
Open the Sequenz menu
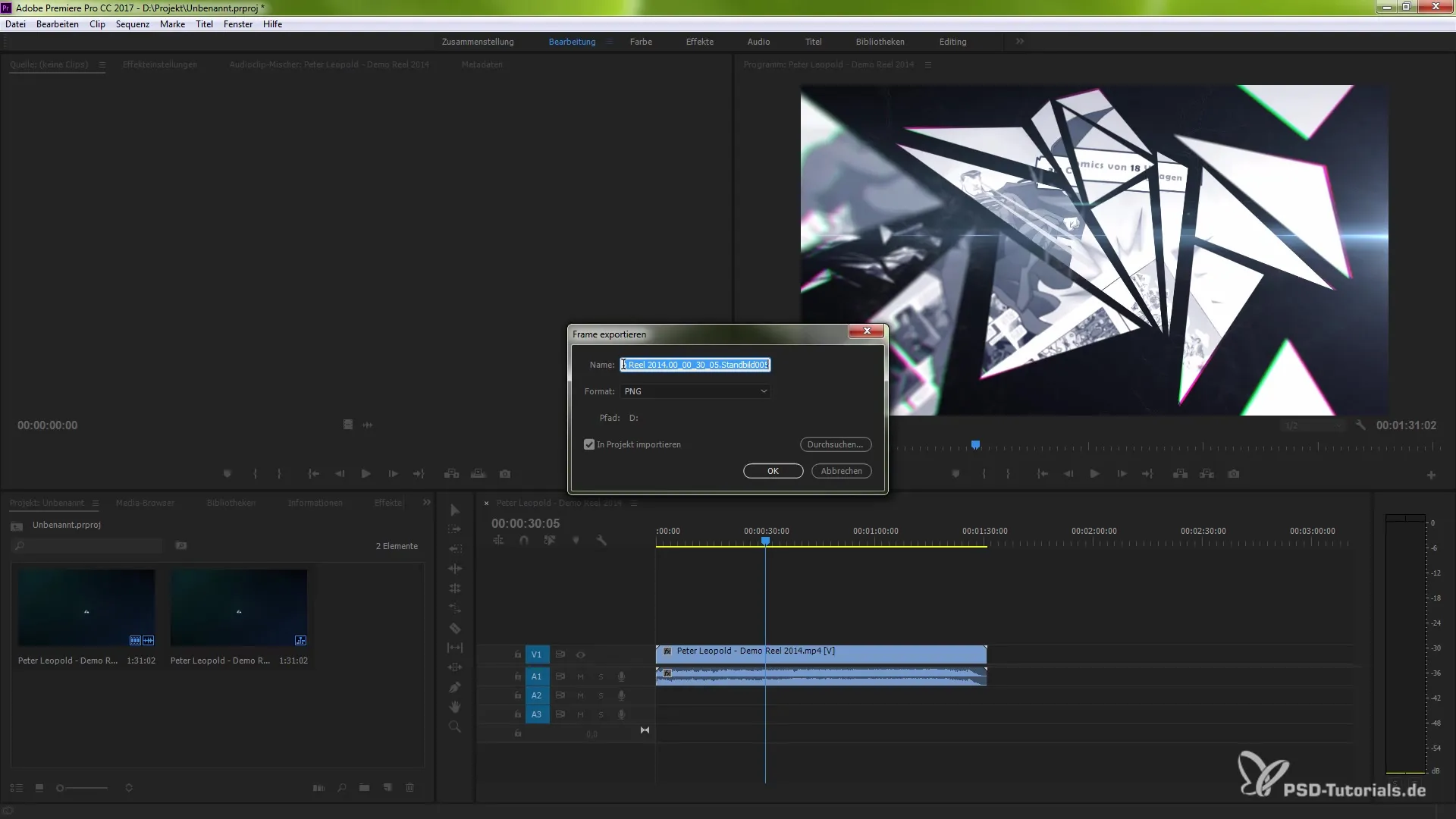click(x=133, y=24)
